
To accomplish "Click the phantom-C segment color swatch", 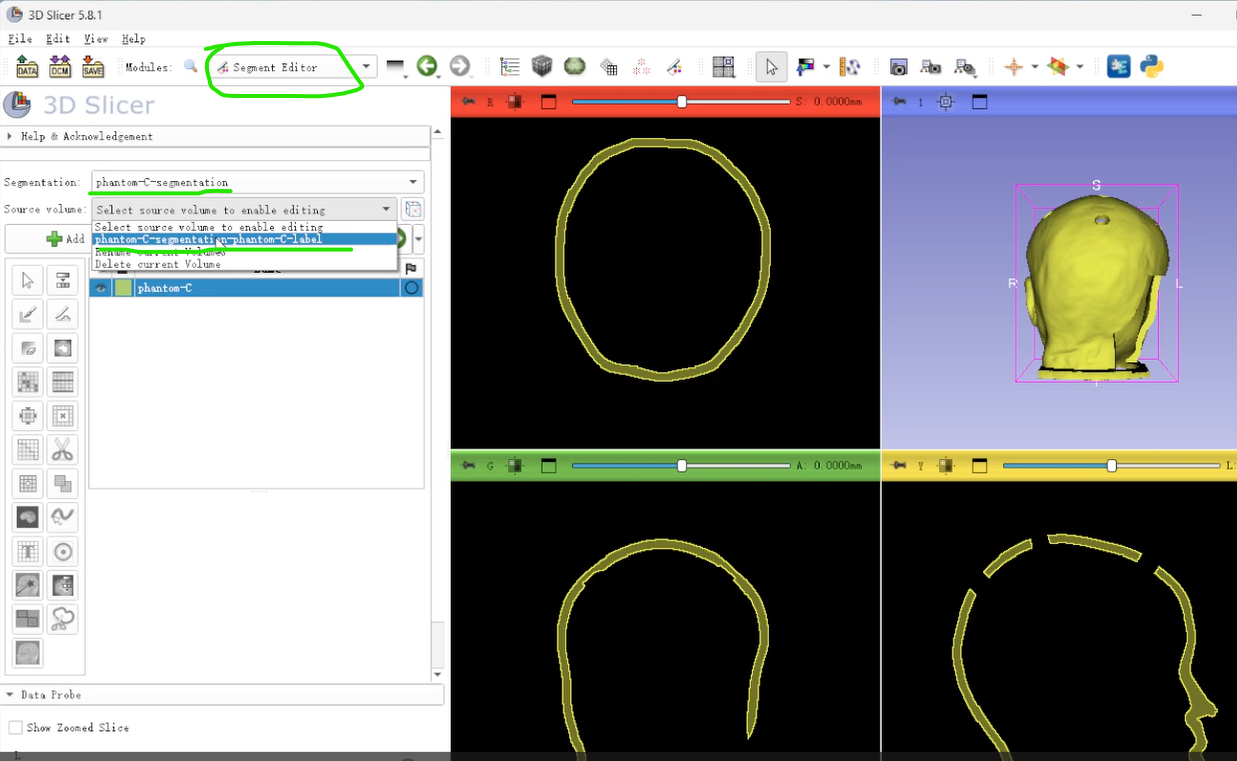I will click(x=123, y=288).
